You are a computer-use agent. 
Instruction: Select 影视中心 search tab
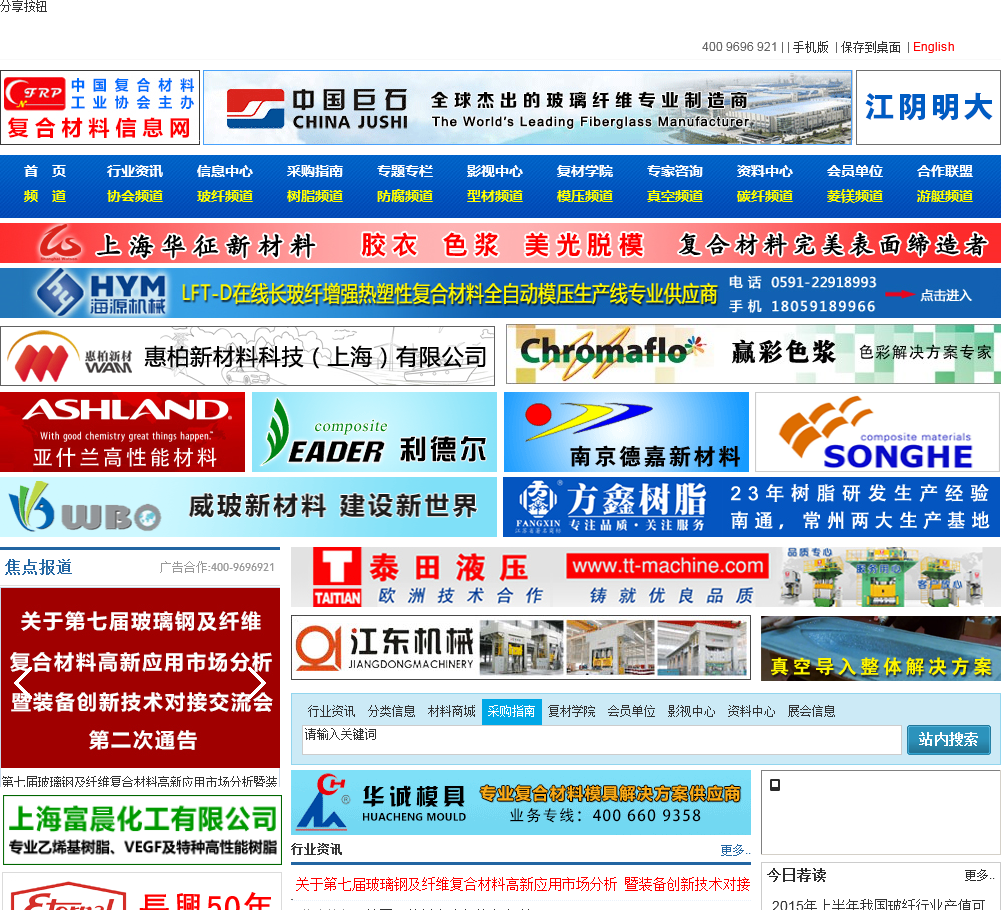pos(691,711)
